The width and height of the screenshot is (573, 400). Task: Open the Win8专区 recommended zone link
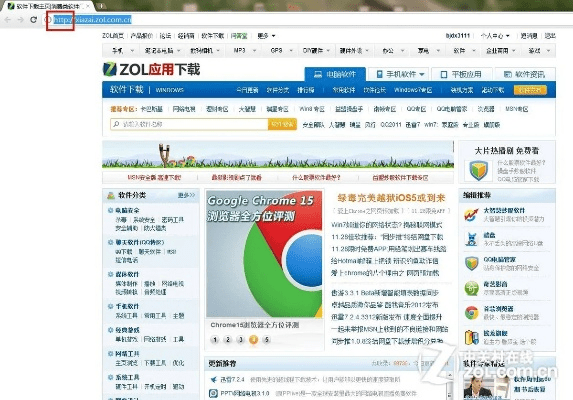point(311,109)
